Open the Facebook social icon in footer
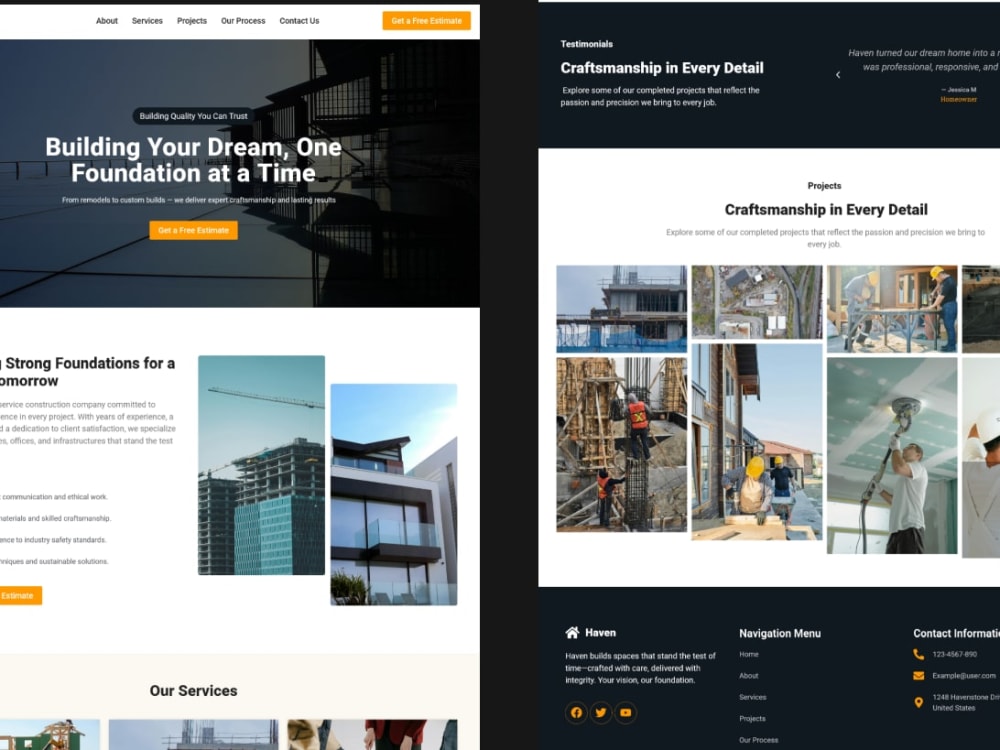Viewport: 1000px width, 750px height. click(x=576, y=712)
